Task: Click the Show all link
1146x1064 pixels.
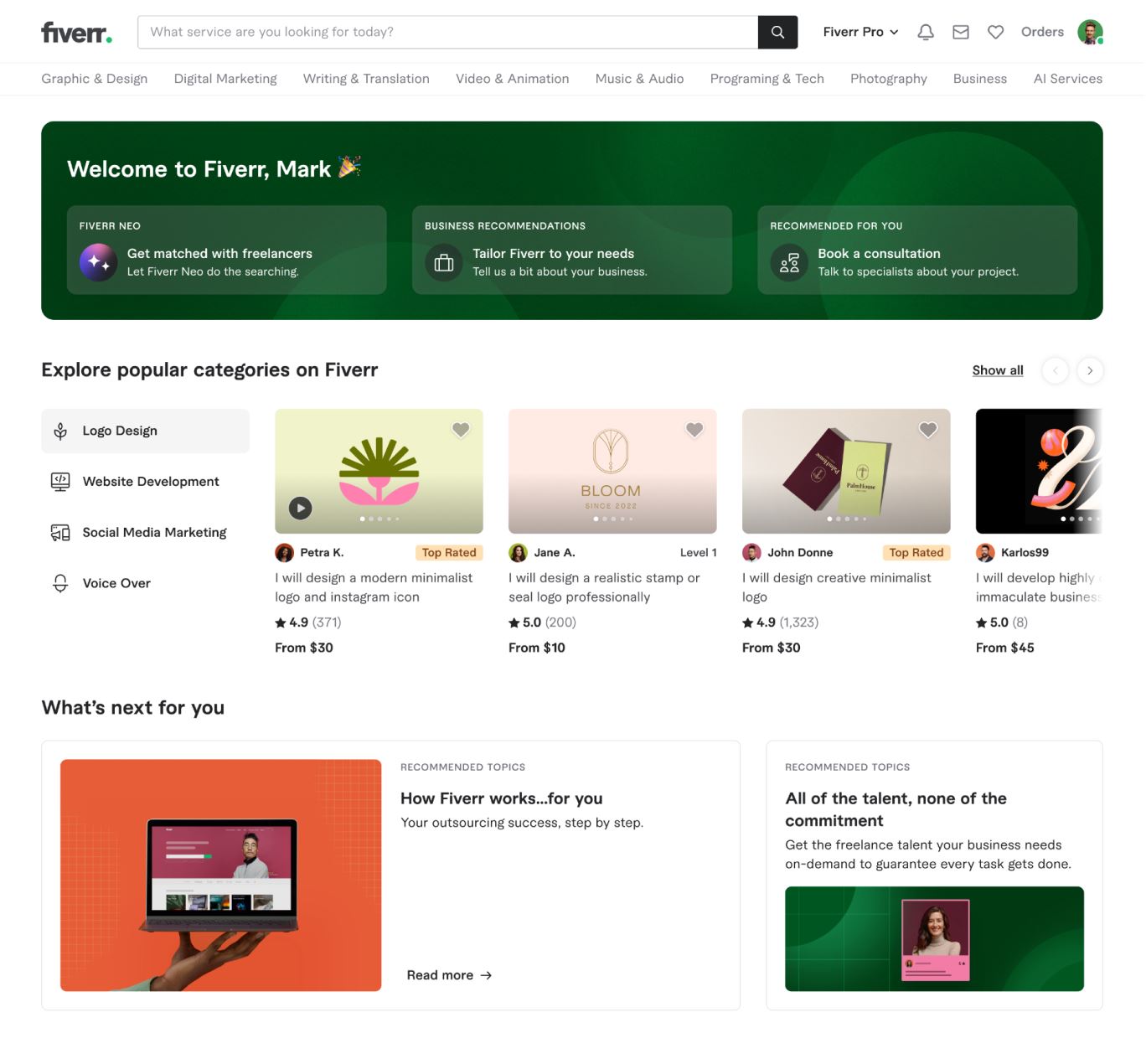Action: 997,370
